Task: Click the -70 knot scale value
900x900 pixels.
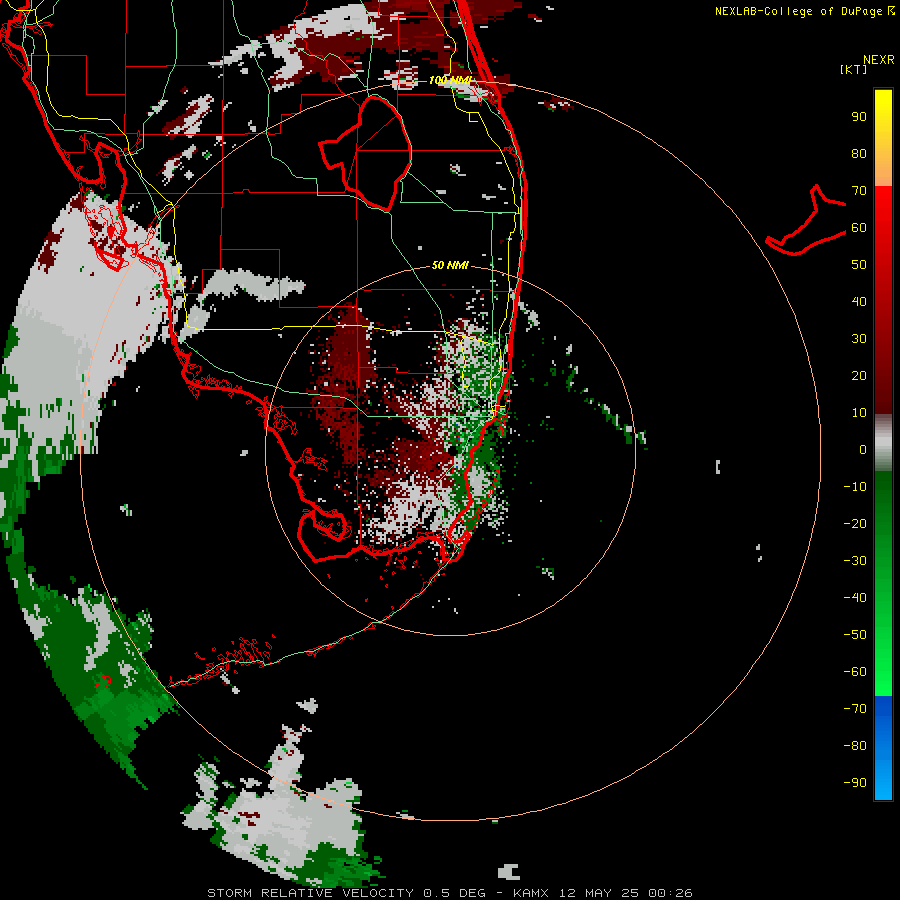Action: pos(855,709)
